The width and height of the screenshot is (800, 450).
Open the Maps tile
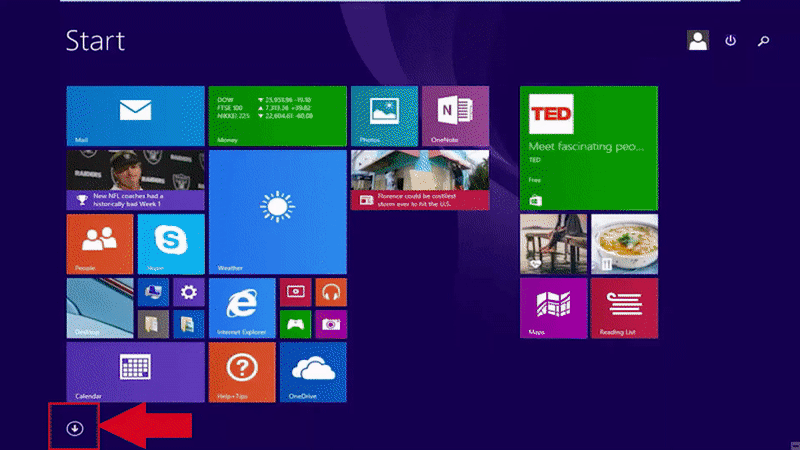pos(553,308)
